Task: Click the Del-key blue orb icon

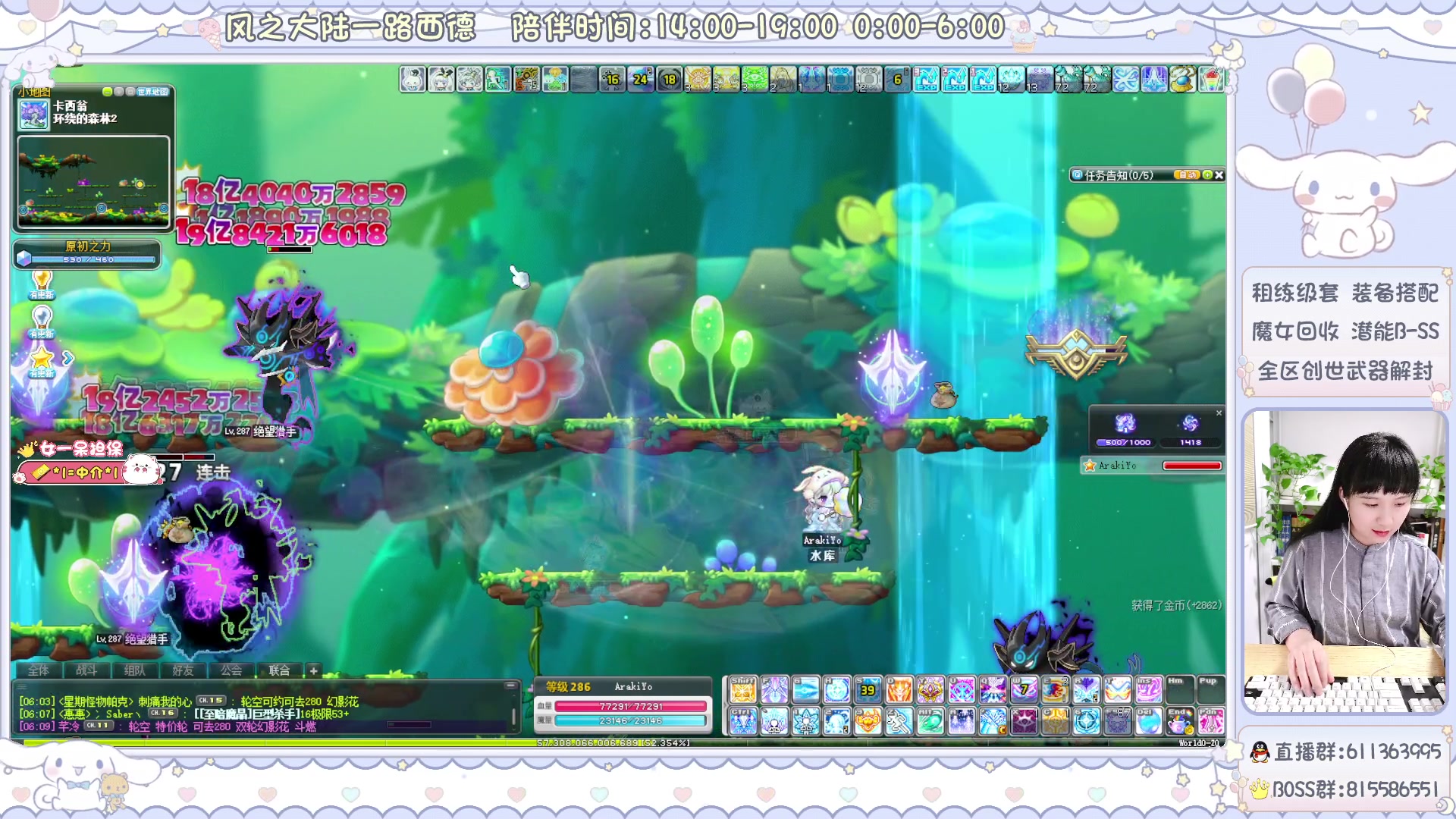Action: pyautogui.click(x=1149, y=721)
